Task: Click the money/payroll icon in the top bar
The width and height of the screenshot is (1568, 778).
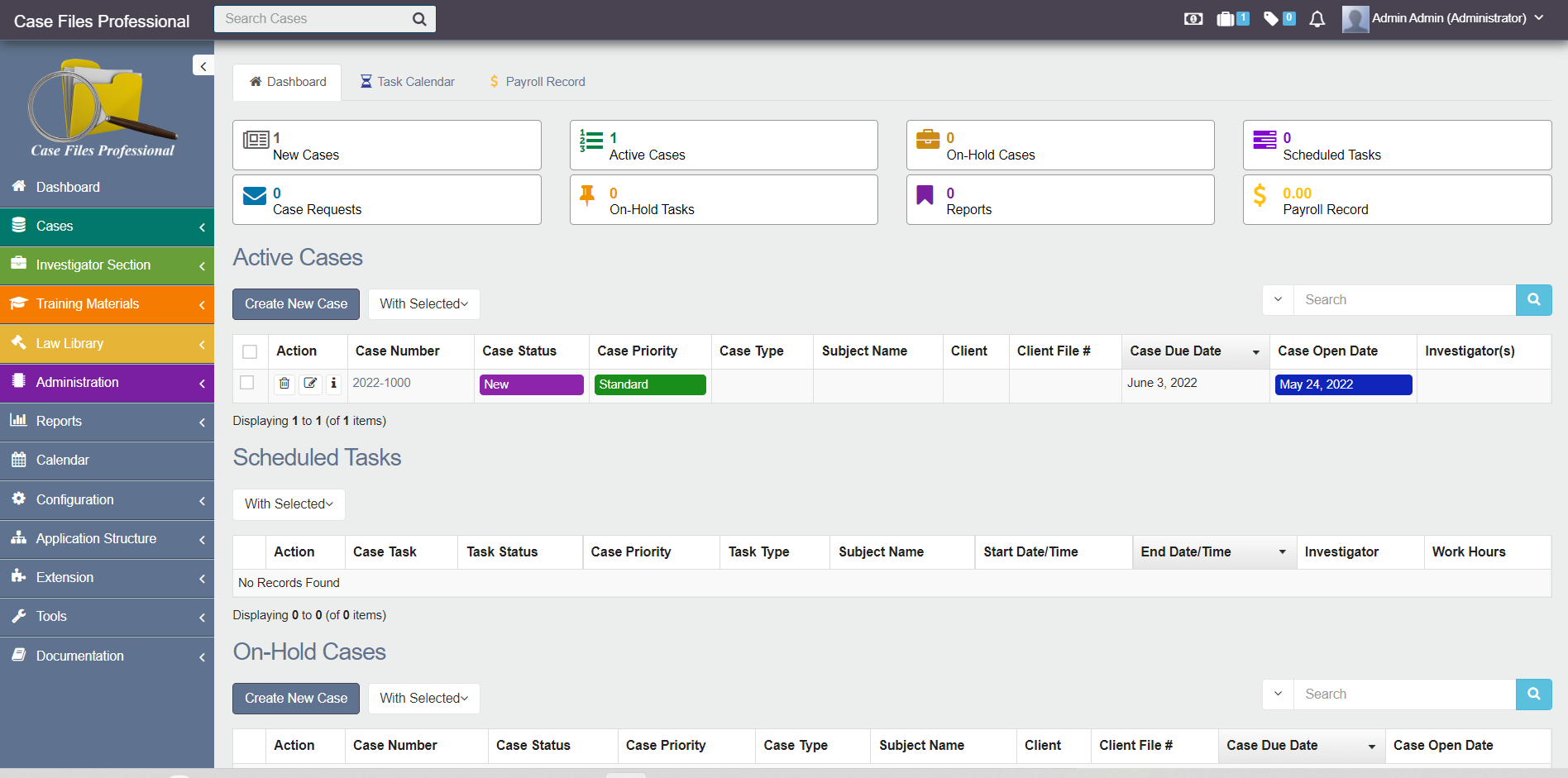Action: tap(1193, 18)
